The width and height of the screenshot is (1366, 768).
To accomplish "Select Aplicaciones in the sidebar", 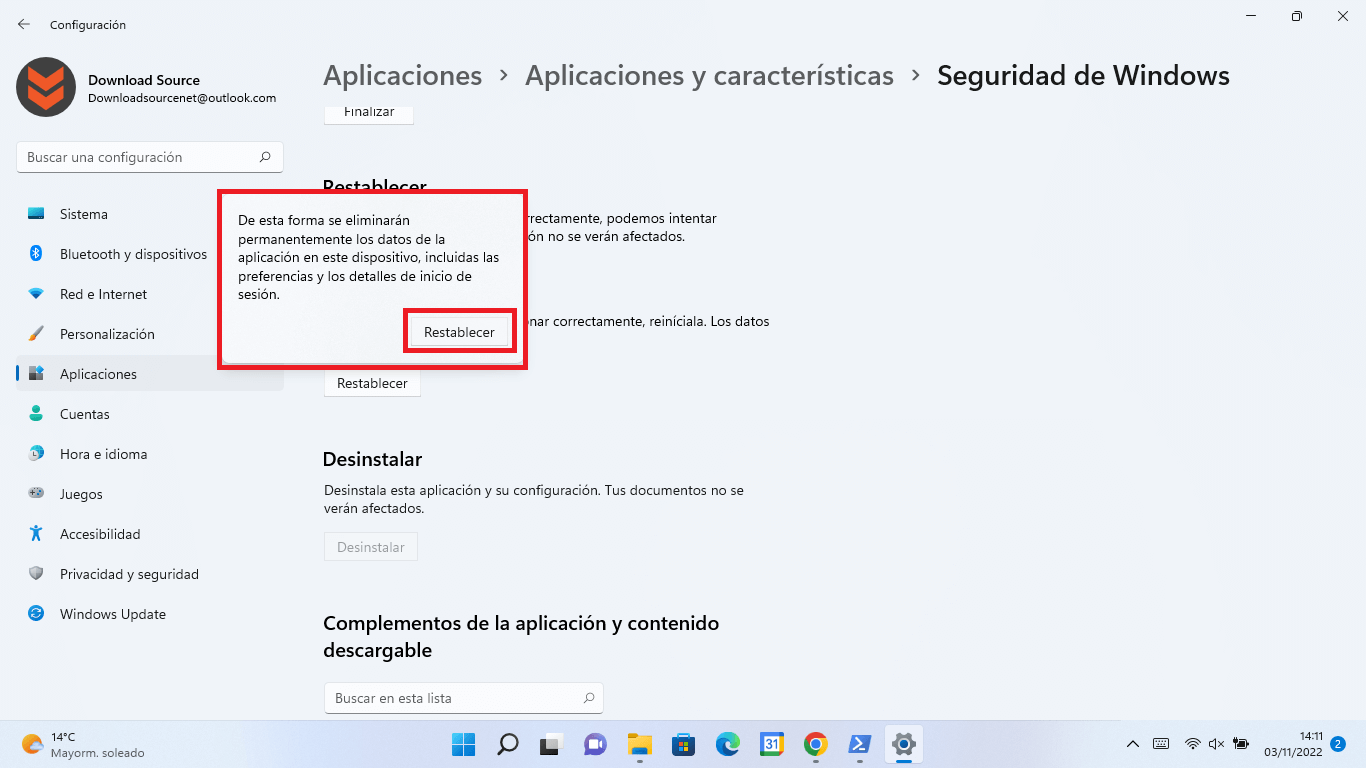I will click(150, 374).
